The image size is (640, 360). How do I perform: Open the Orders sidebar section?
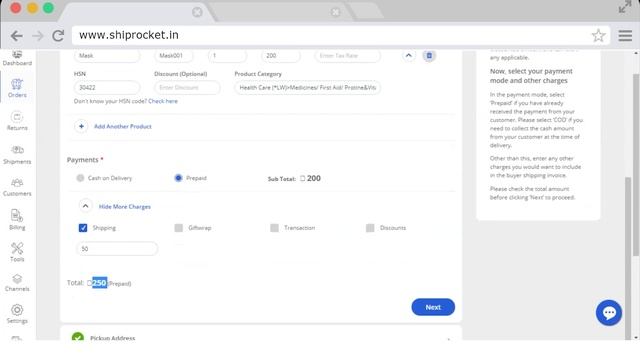[17, 88]
